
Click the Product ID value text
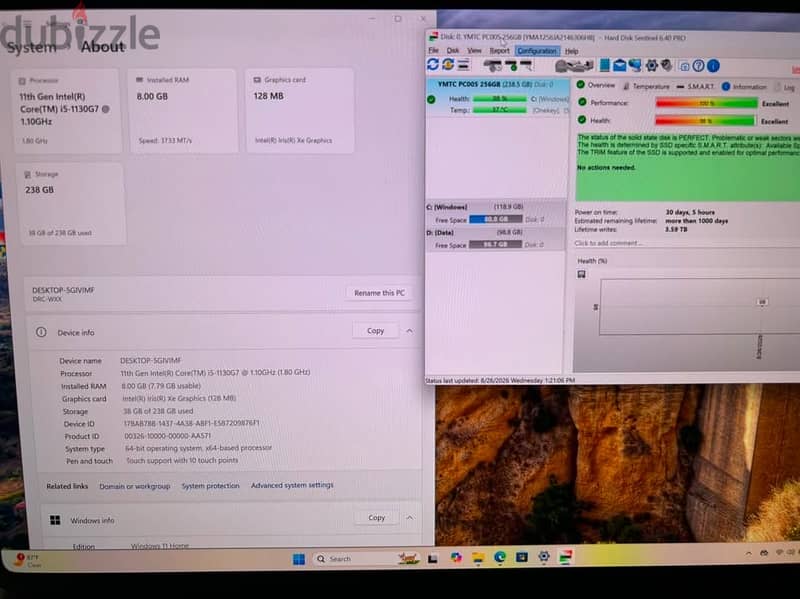[x=167, y=436]
